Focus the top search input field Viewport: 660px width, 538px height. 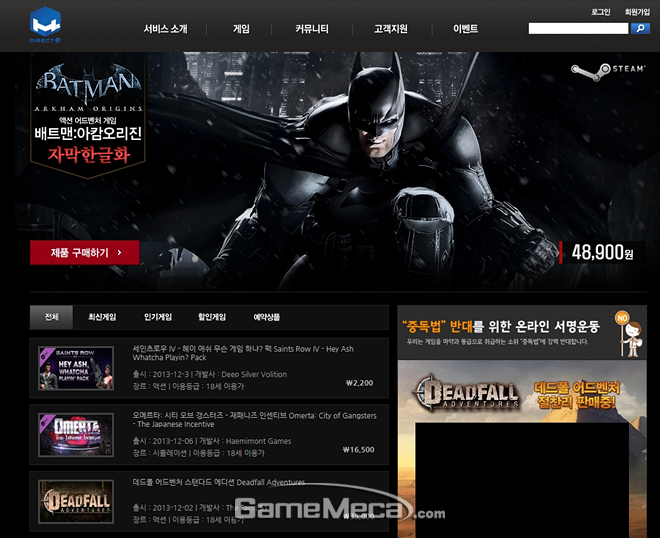[x=578, y=28]
